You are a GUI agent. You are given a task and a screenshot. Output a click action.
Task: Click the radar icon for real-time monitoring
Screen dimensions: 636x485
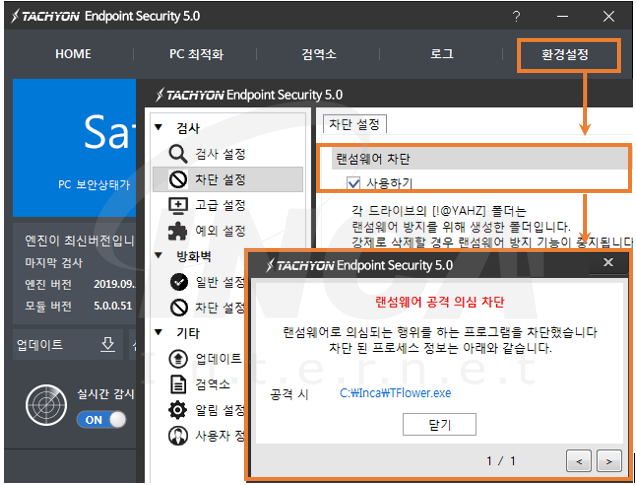[46, 405]
